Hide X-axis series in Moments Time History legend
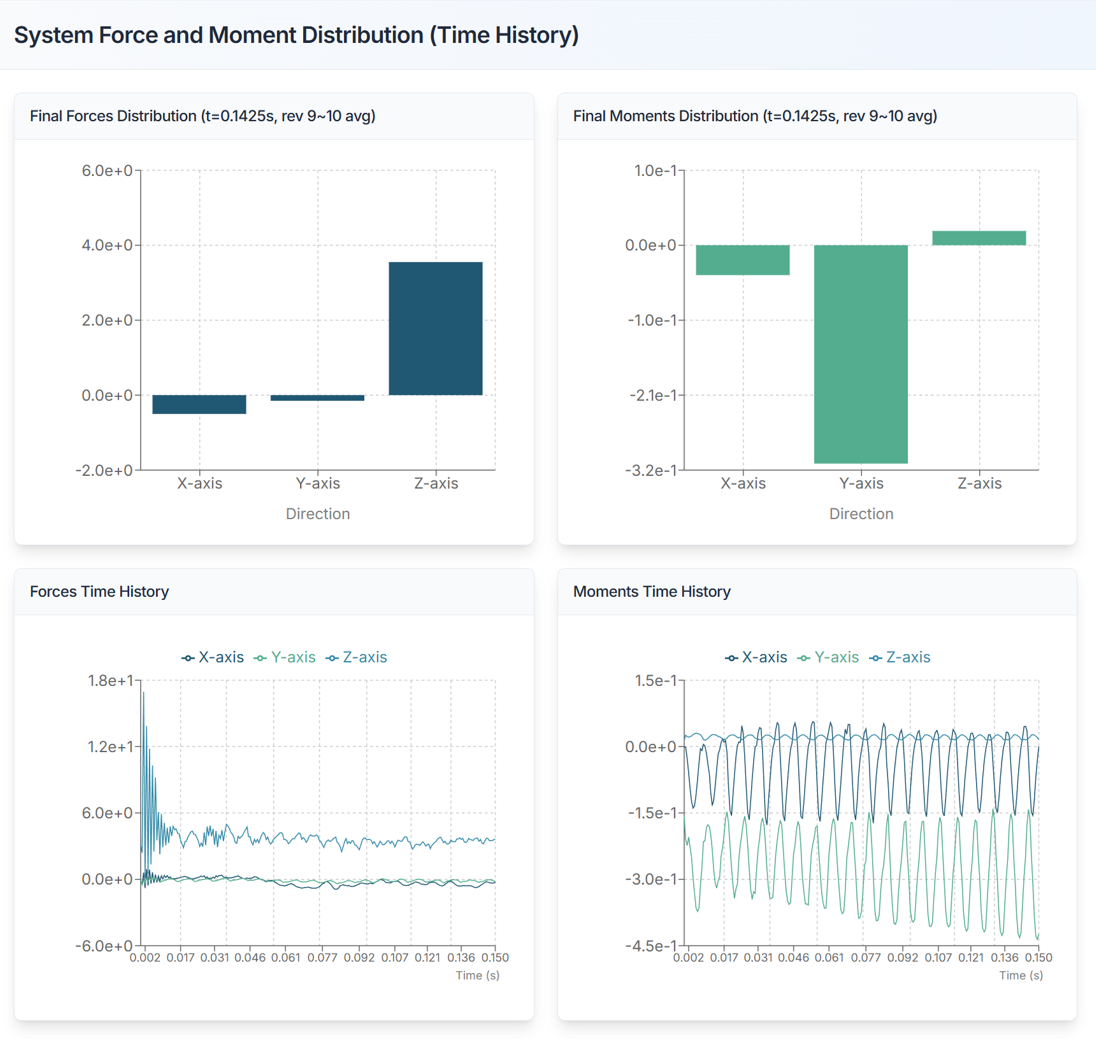 point(756,658)
